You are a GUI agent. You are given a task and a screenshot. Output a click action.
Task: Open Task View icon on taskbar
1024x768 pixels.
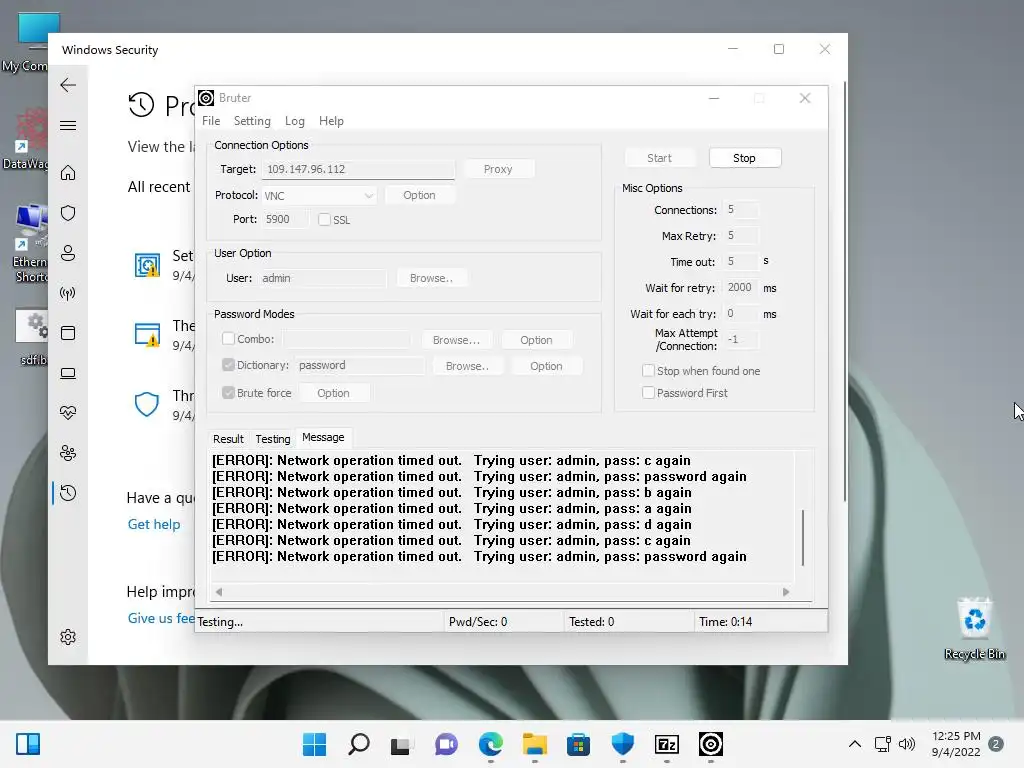click(400, 744)
